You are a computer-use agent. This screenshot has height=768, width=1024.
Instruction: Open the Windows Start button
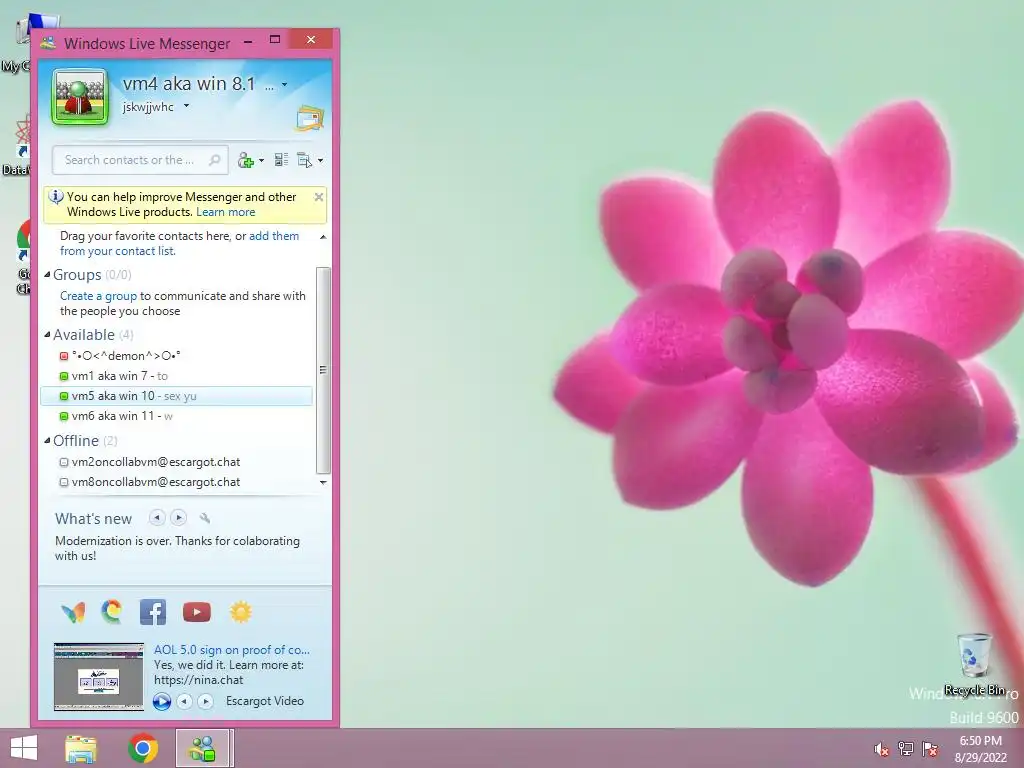click(x=24, y=748)
